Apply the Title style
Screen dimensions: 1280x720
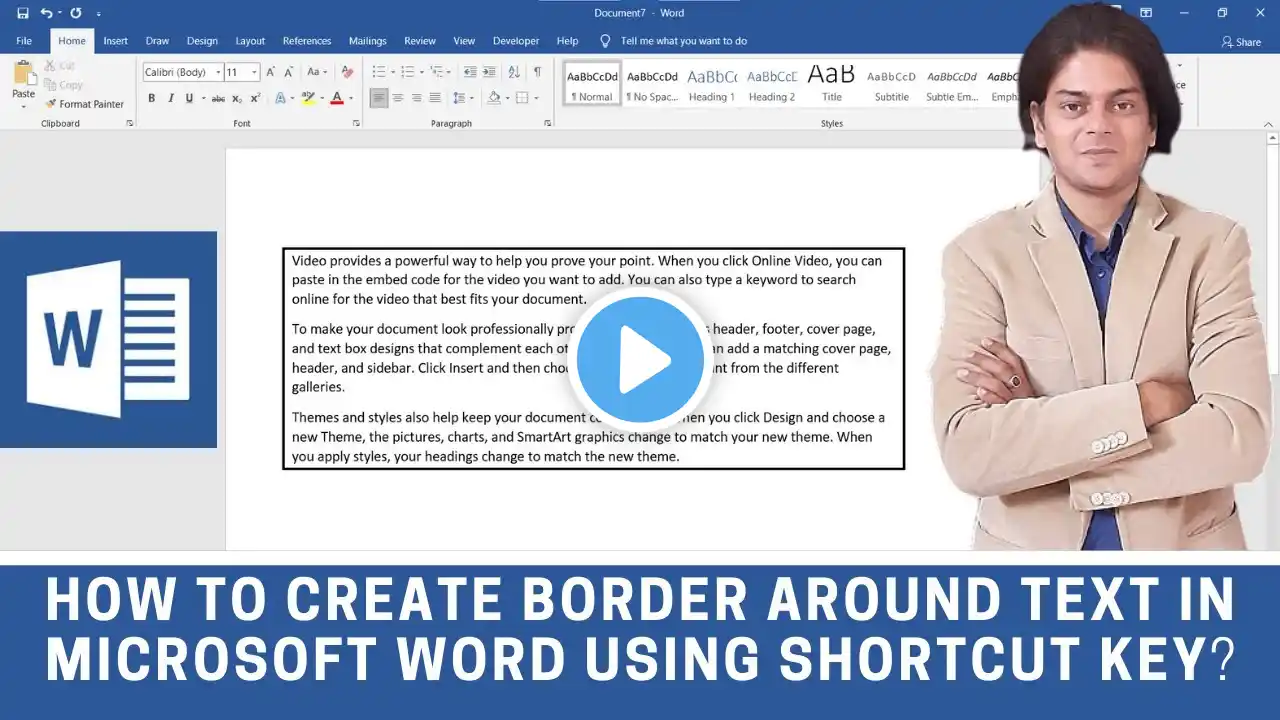[x=832, y=83]
